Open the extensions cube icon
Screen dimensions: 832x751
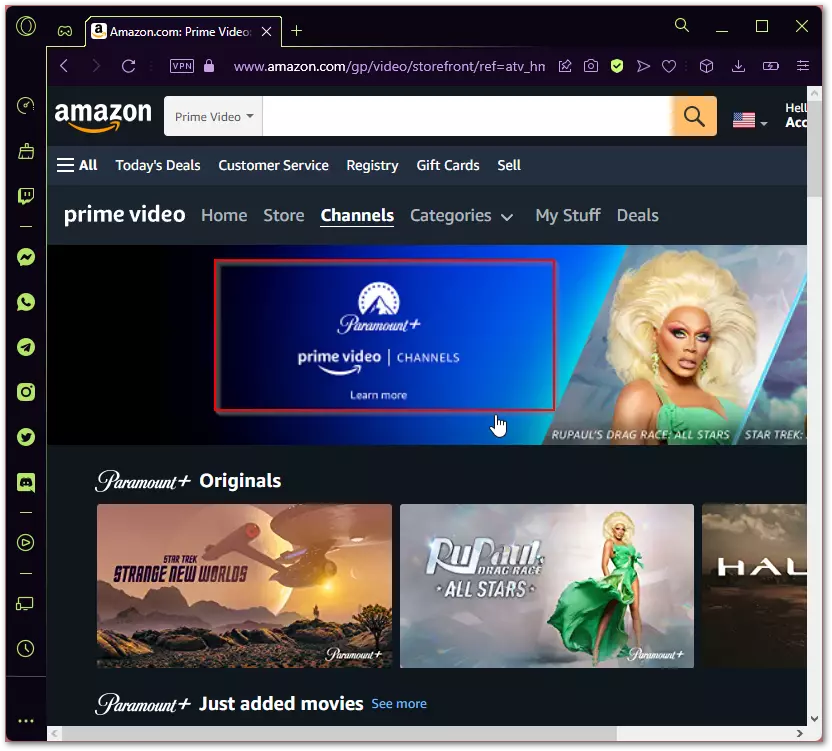pyautogui.click(x=706, y=66)
